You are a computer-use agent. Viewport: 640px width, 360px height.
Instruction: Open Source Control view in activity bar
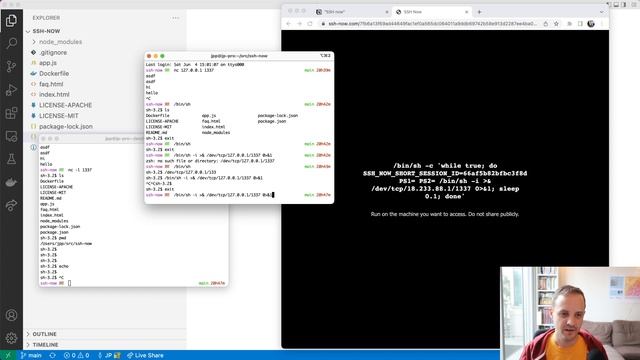coord(11,66)
